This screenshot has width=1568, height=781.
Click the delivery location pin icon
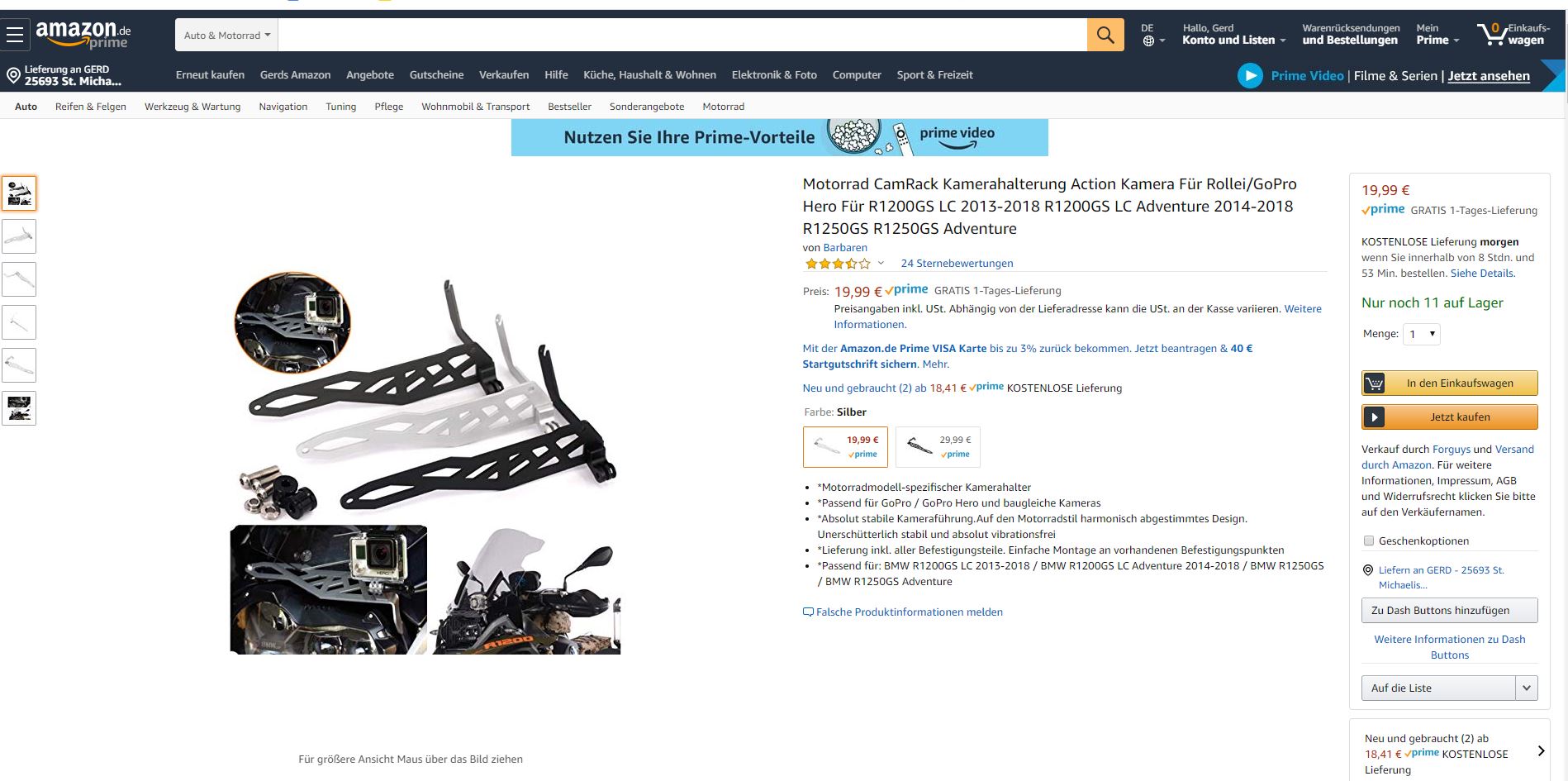(13, 76)
